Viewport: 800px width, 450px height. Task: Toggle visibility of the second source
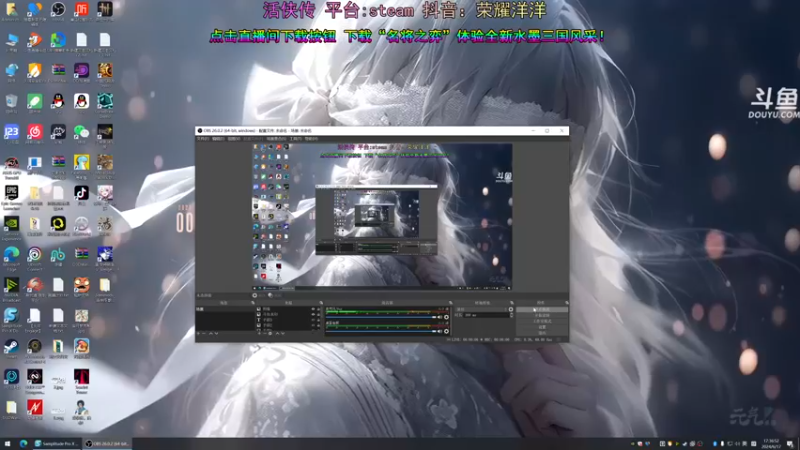click(313, 314)
